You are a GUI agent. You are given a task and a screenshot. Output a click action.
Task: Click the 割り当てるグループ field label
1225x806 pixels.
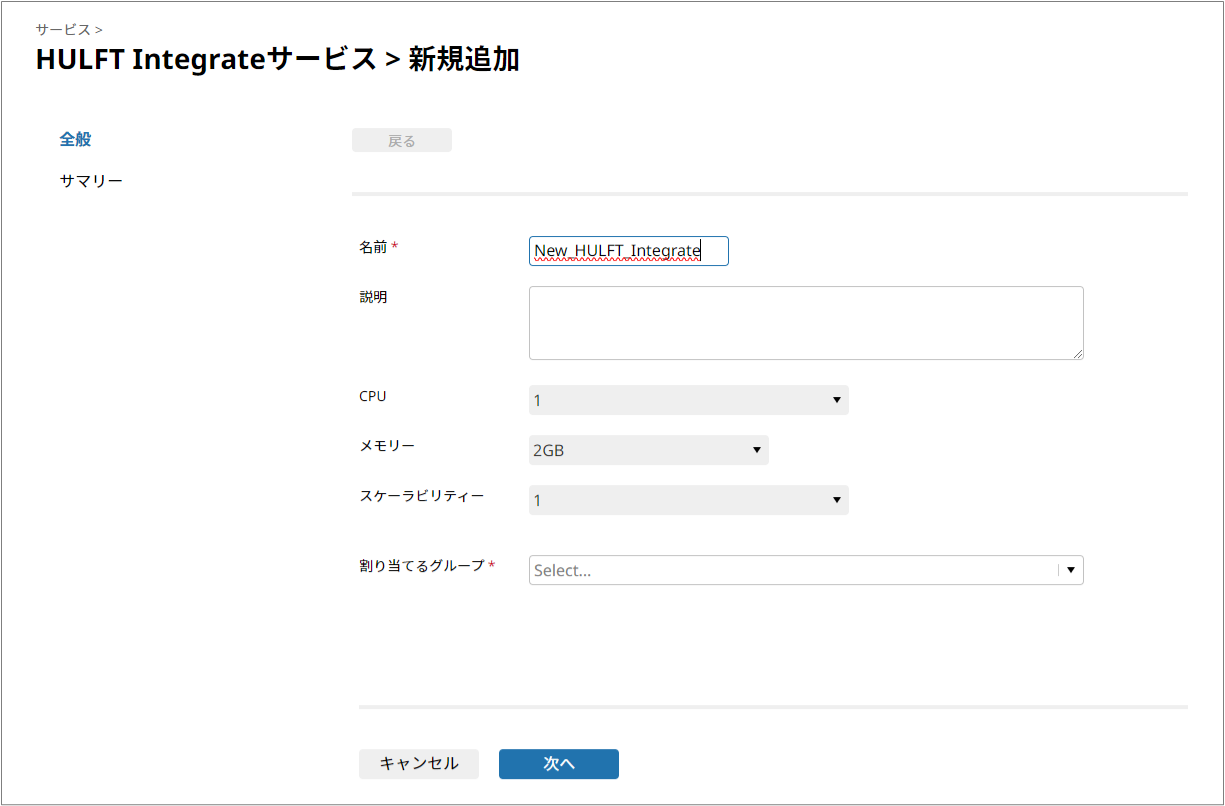(x=421, y=566)
